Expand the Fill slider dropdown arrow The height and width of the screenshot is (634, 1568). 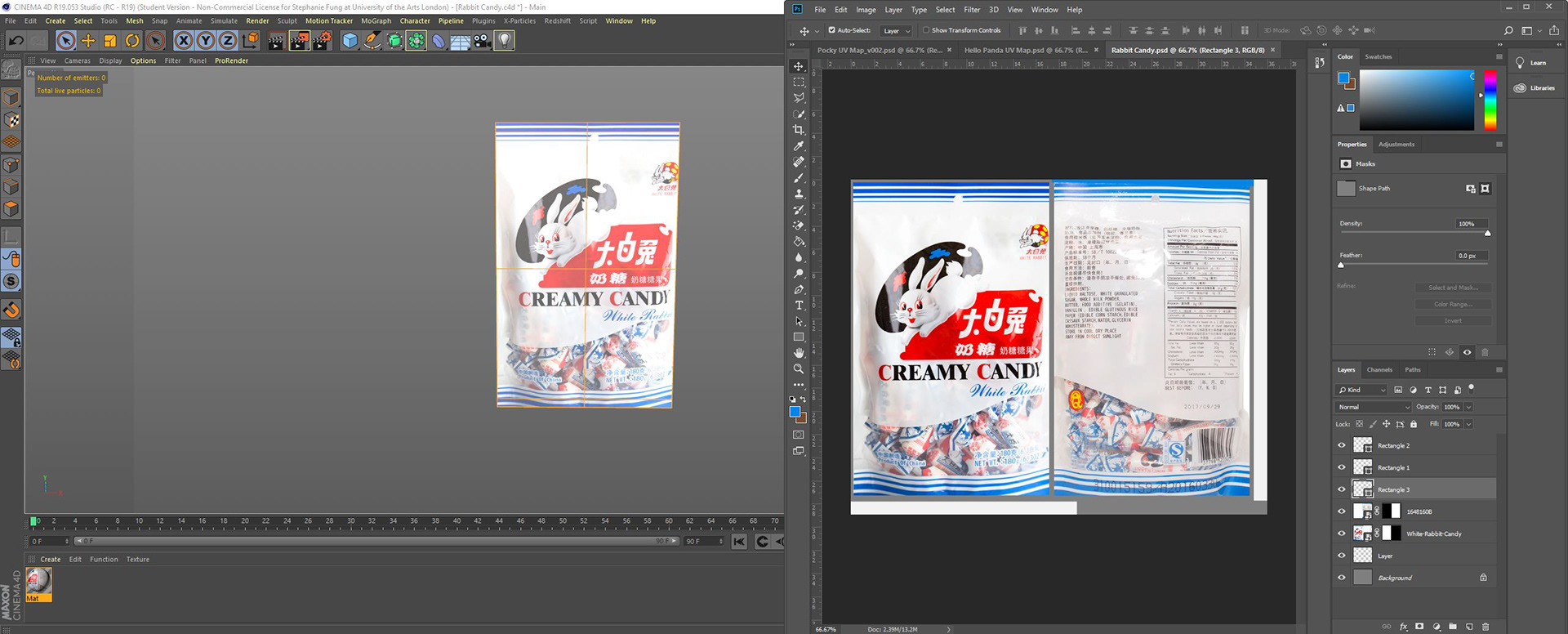click(x=1468, y=424)
